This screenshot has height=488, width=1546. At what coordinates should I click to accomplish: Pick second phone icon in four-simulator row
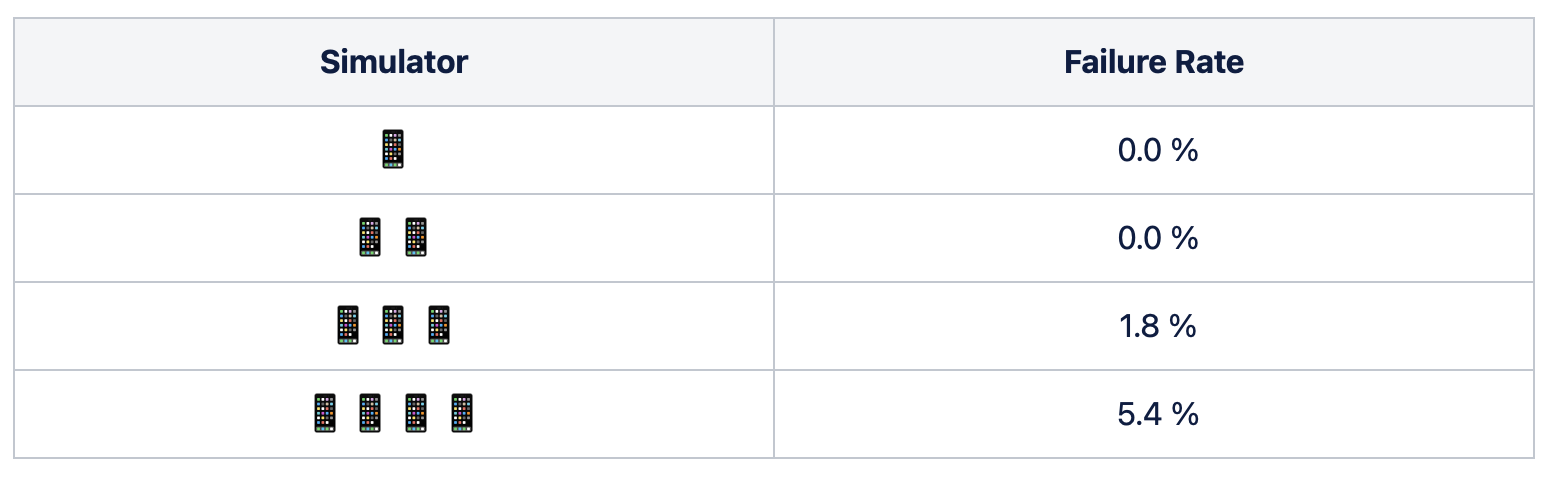[370, 413]
